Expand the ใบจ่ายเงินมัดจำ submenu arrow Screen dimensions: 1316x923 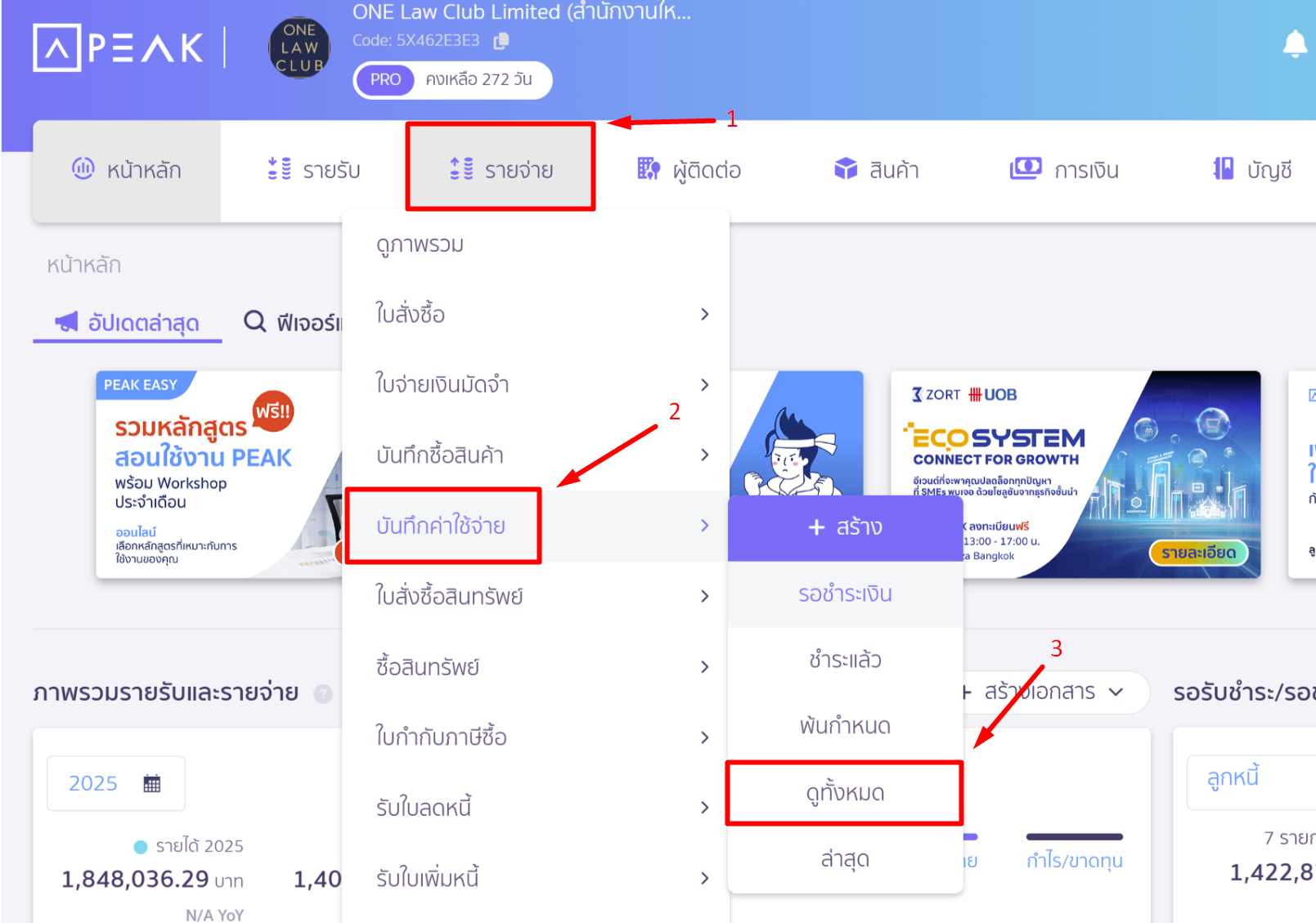[x=705, y=384]
